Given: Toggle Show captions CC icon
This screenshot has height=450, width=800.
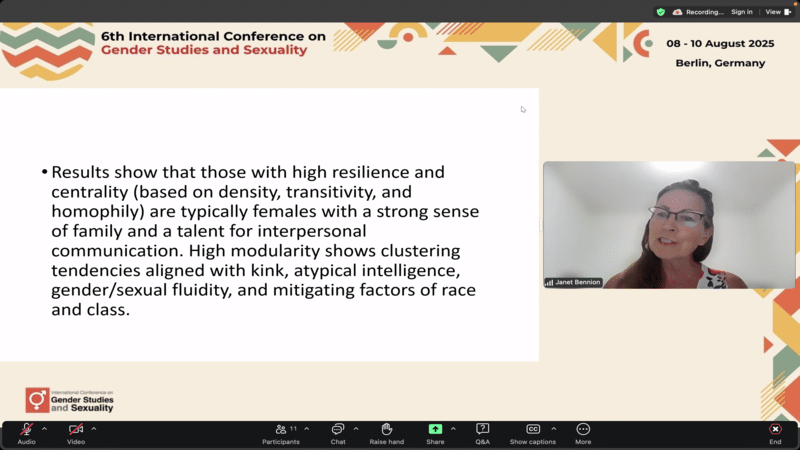Looking at the screenshot, I should click(533, 429).
